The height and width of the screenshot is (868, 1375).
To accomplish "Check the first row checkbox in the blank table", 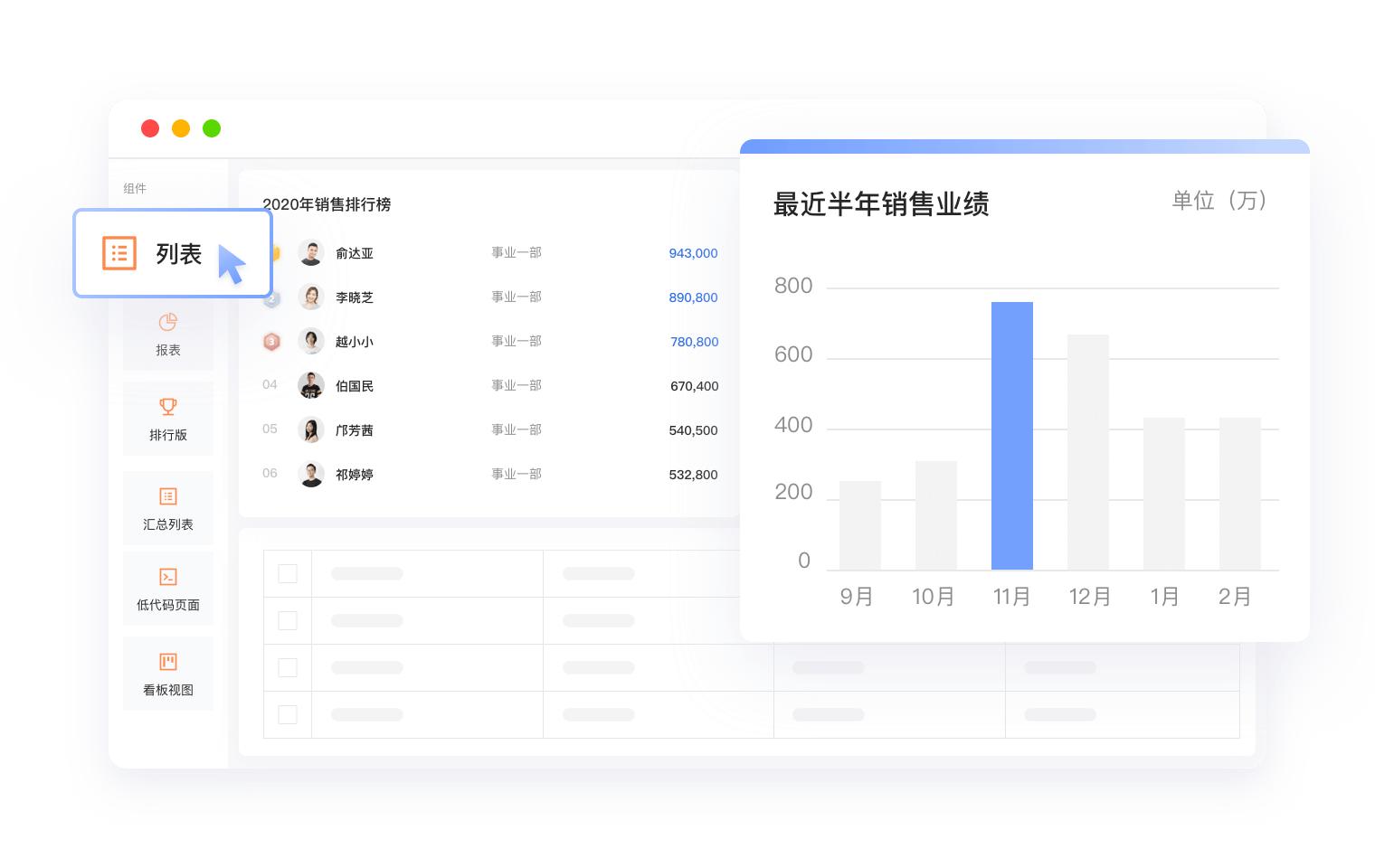I will point(288,573).
